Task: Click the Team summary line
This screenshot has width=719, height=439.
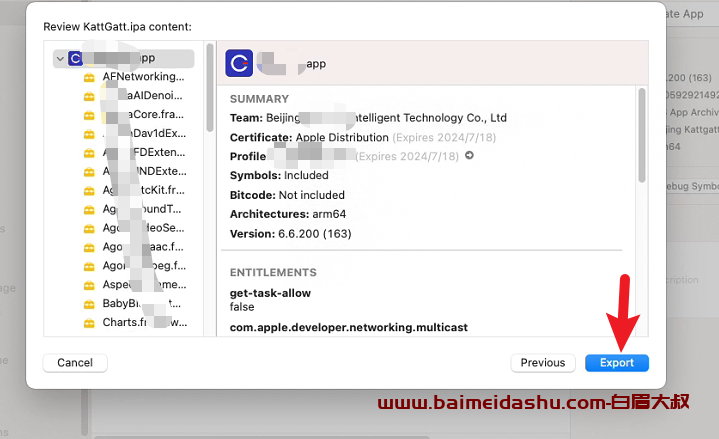Action: tap(368, 118)
